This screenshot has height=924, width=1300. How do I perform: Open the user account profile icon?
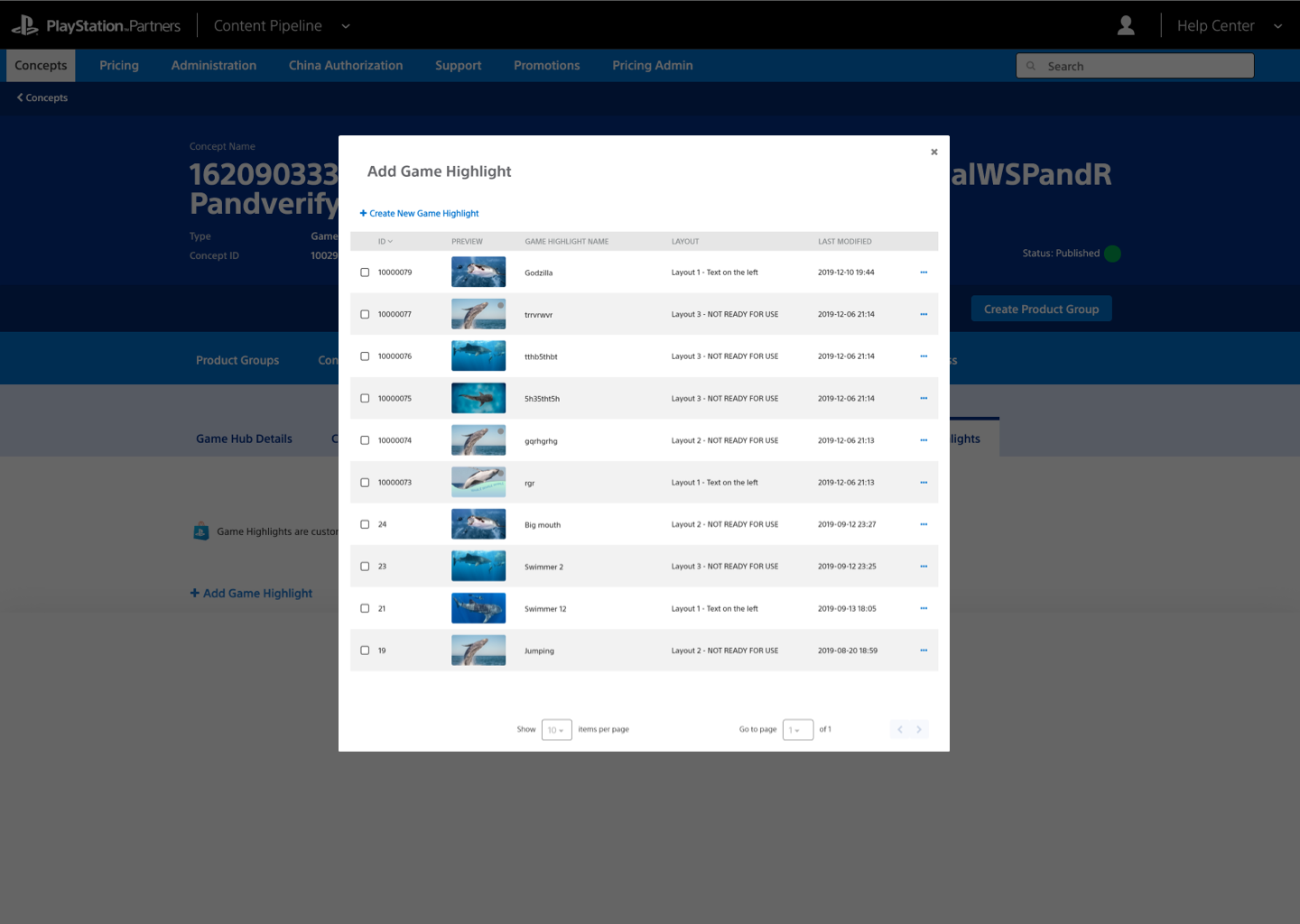click(x=1126, y=25)
